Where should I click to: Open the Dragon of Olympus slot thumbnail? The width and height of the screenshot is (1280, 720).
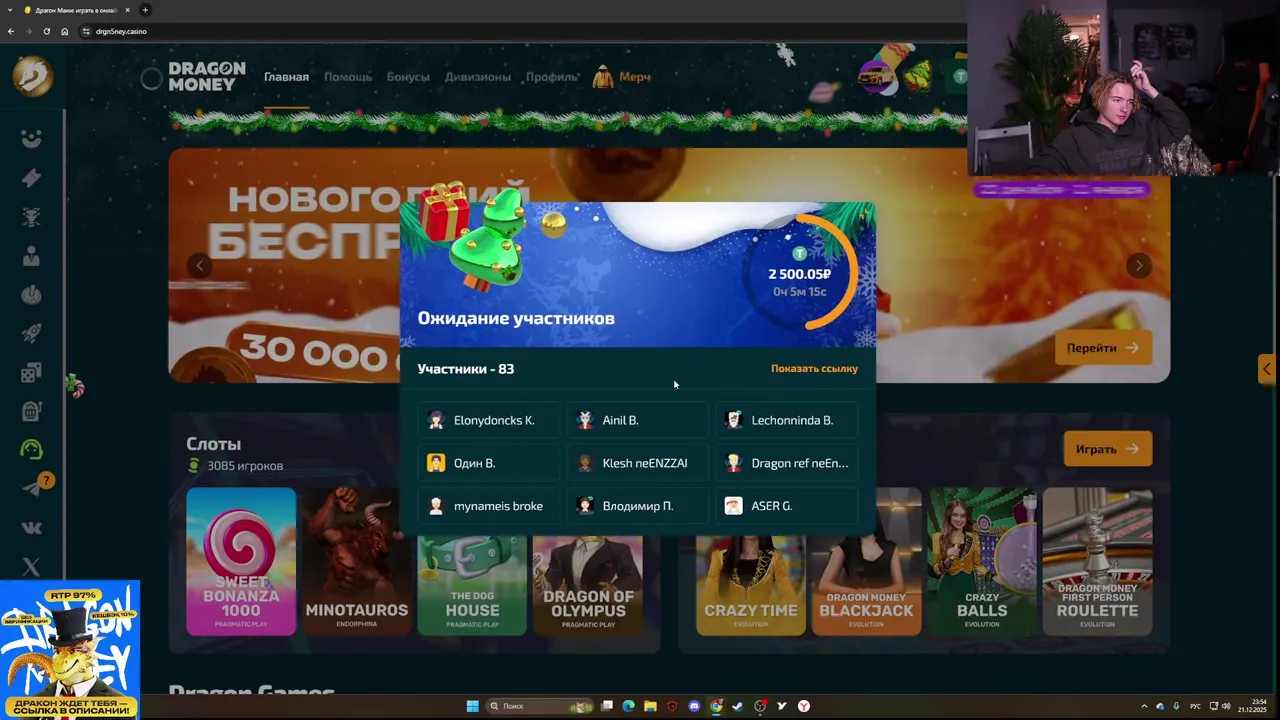pos(588,561)
